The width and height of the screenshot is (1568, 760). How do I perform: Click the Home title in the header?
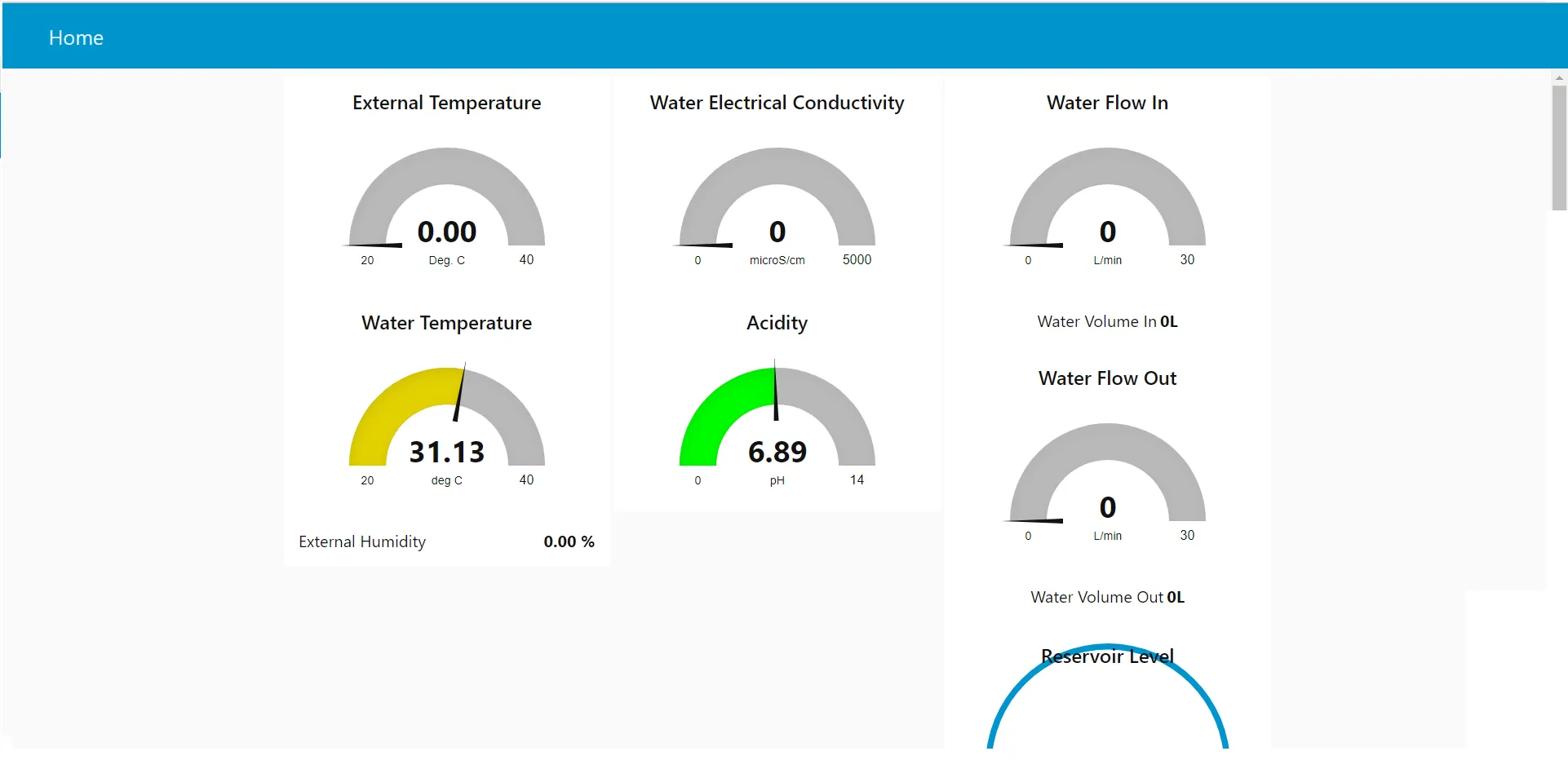[x=76, y=38]
